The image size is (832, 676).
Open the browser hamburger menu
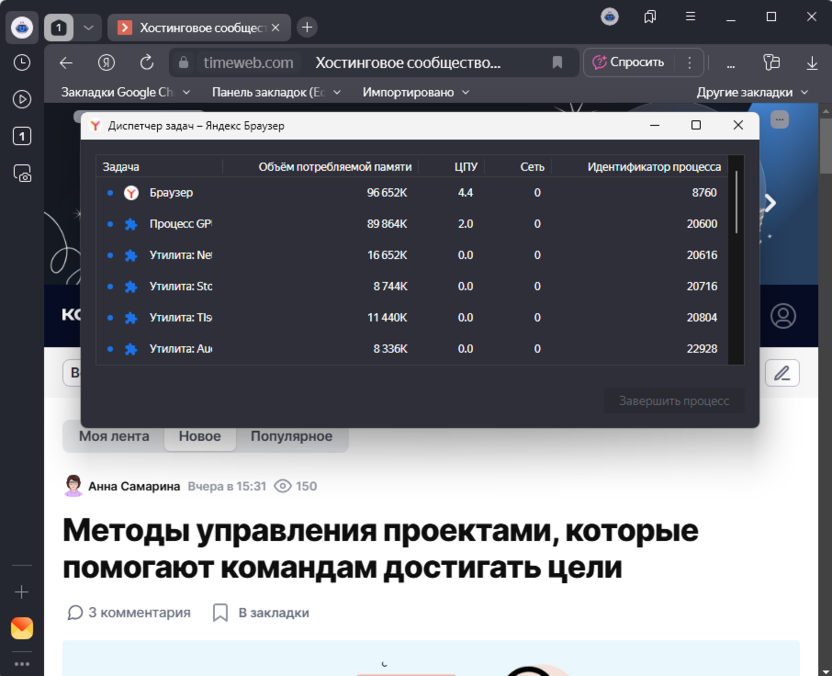pyautogui.click(x=690, y=17)
